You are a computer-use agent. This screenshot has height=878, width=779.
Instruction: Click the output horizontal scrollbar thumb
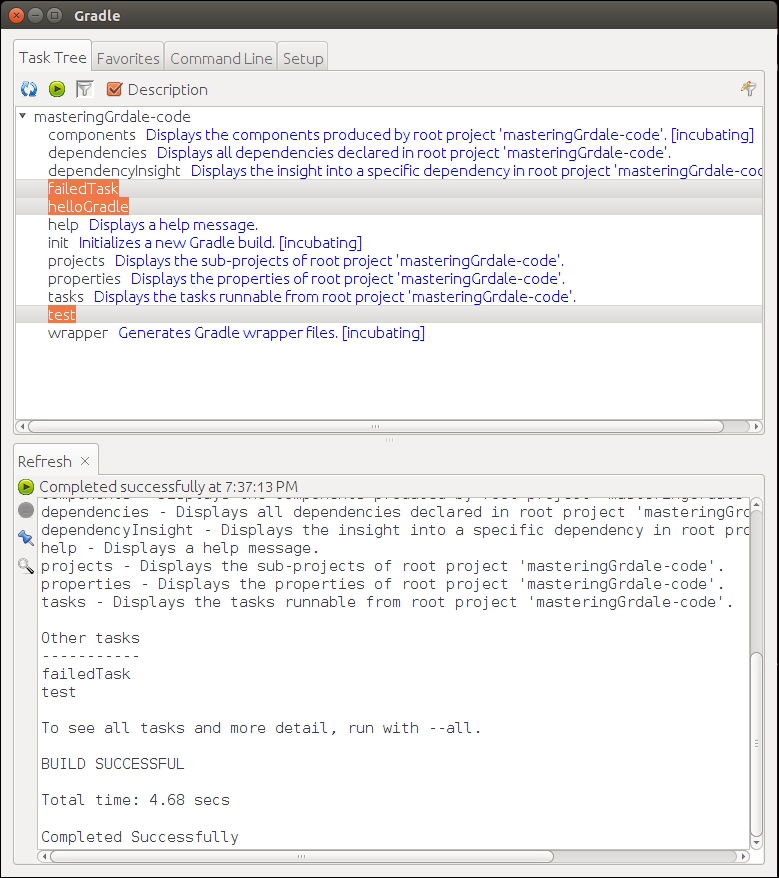tap(302, 856)
